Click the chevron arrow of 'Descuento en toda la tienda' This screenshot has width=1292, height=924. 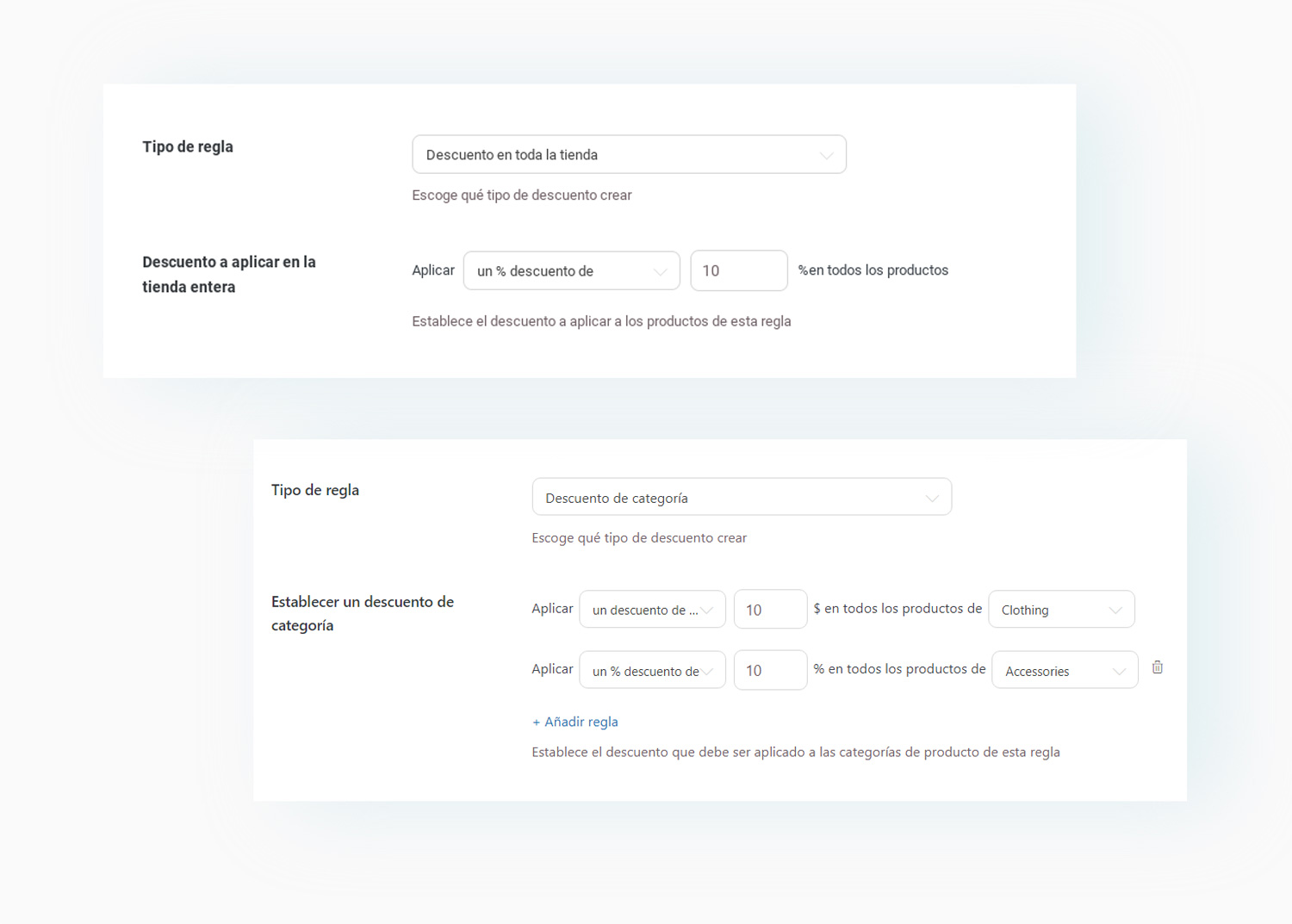click(x=826, y=156)
